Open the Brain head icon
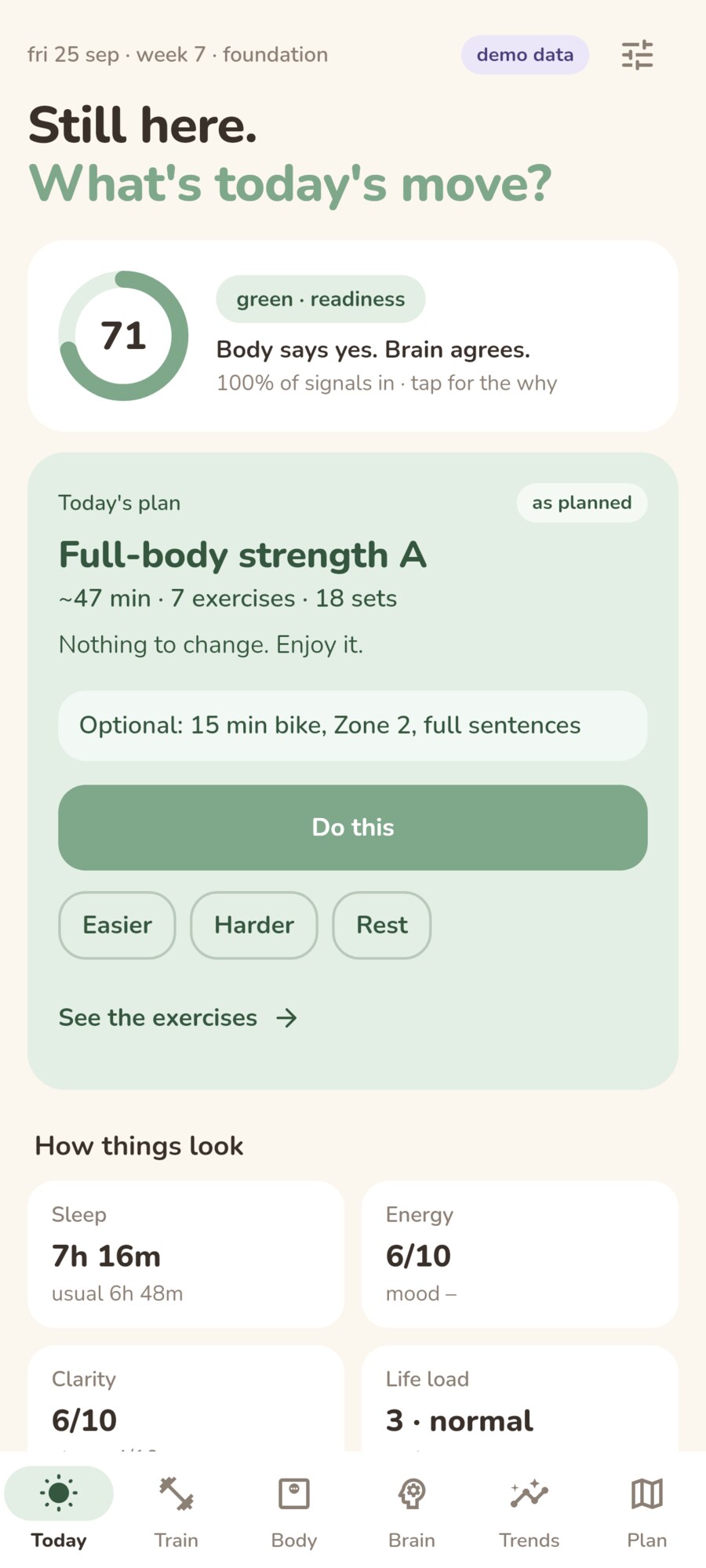Viewport: 706px width, 1568px height. coord(412,1493)
